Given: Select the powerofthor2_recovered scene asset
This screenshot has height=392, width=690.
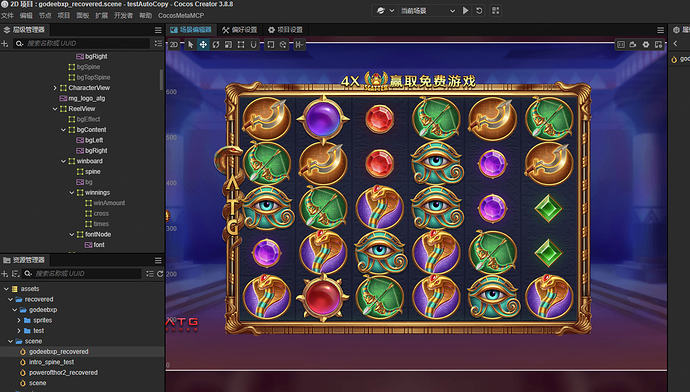Looking at the screenshot, I should click(63, 373).
